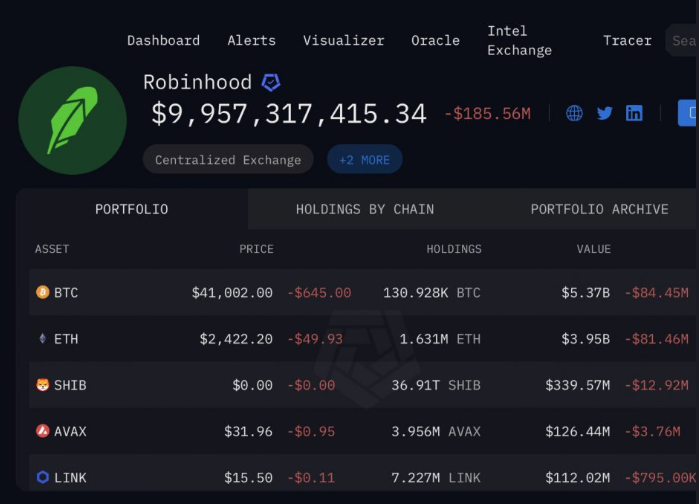Viewport: 699px width, 504px height.
Task: Expand the +2 MORE tags
Action: (x=365, y=160)
